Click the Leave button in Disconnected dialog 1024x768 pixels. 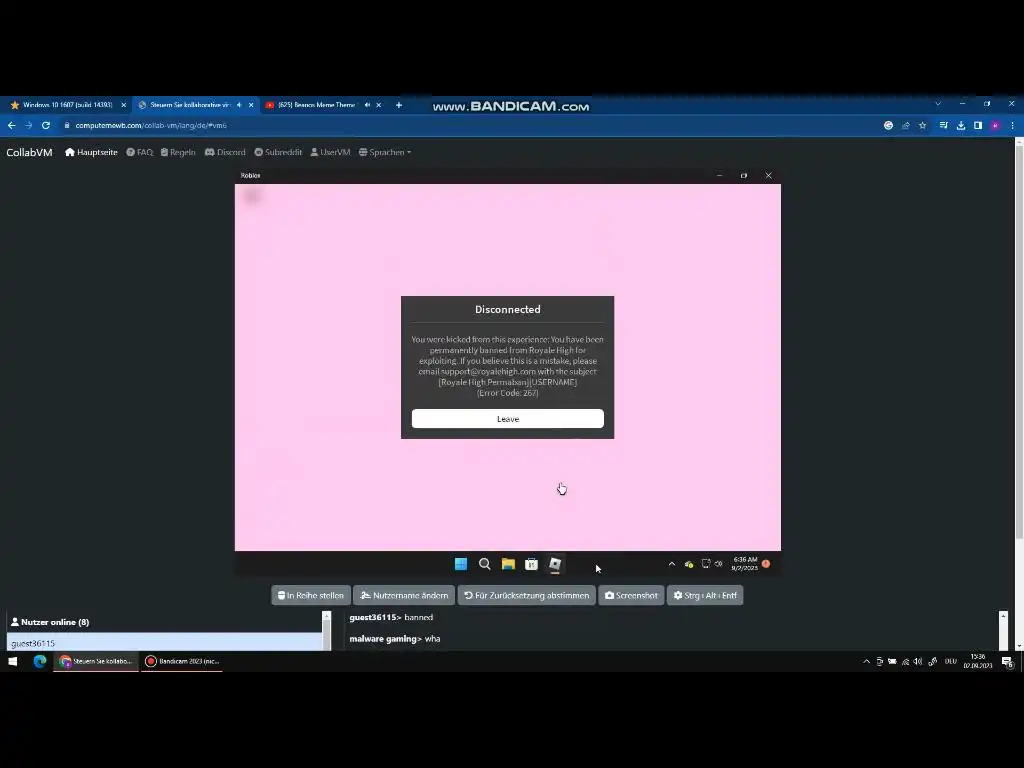(x=507, y=419)
